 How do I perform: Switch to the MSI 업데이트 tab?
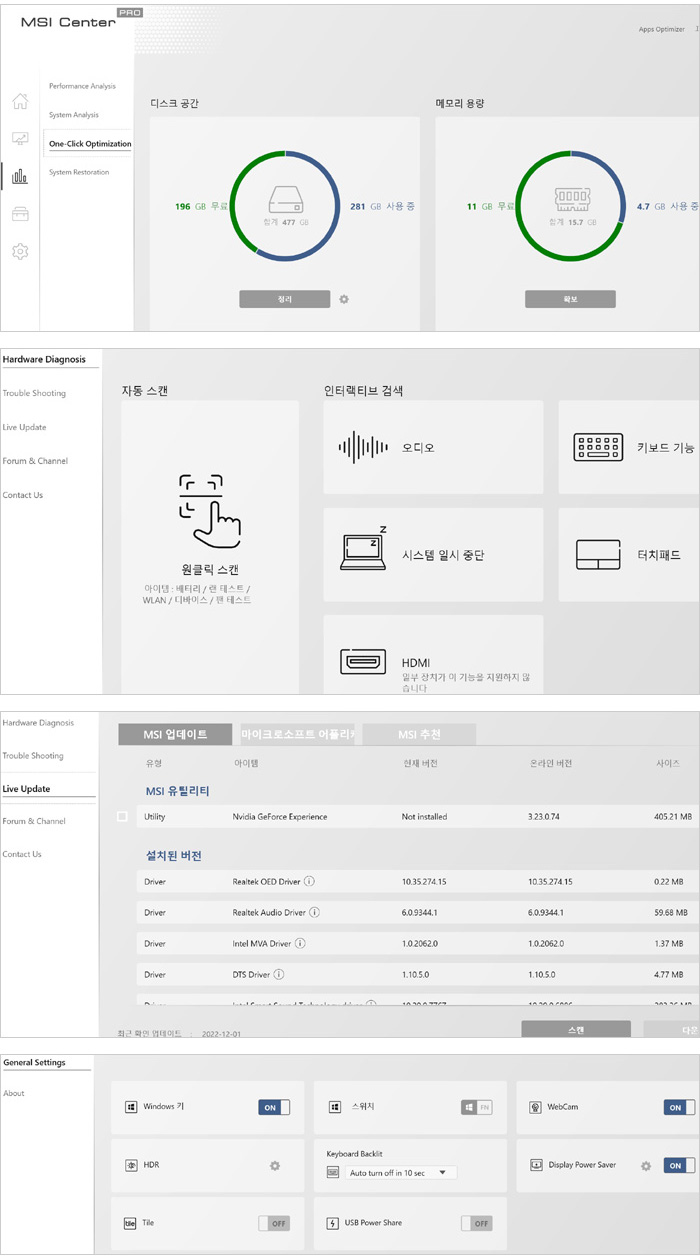(x=175, y=734)
